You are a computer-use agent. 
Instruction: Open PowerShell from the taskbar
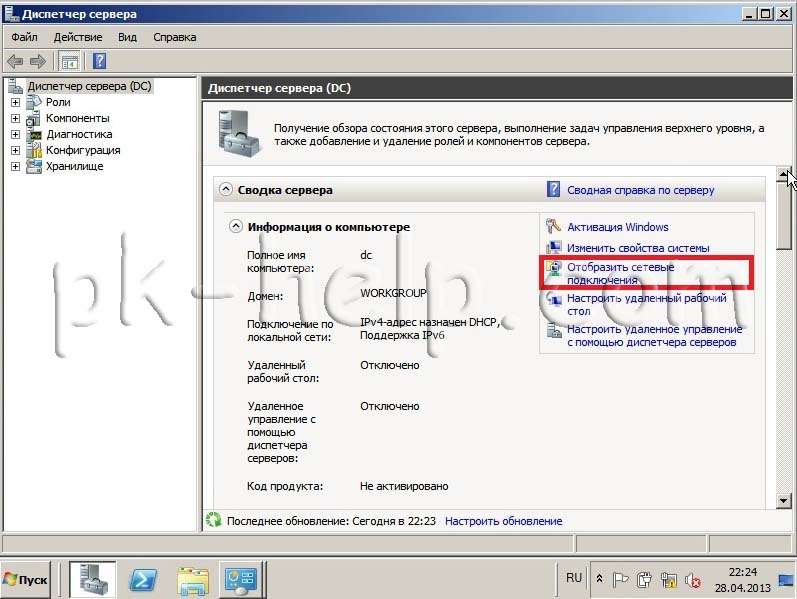(x=145, y=579)
